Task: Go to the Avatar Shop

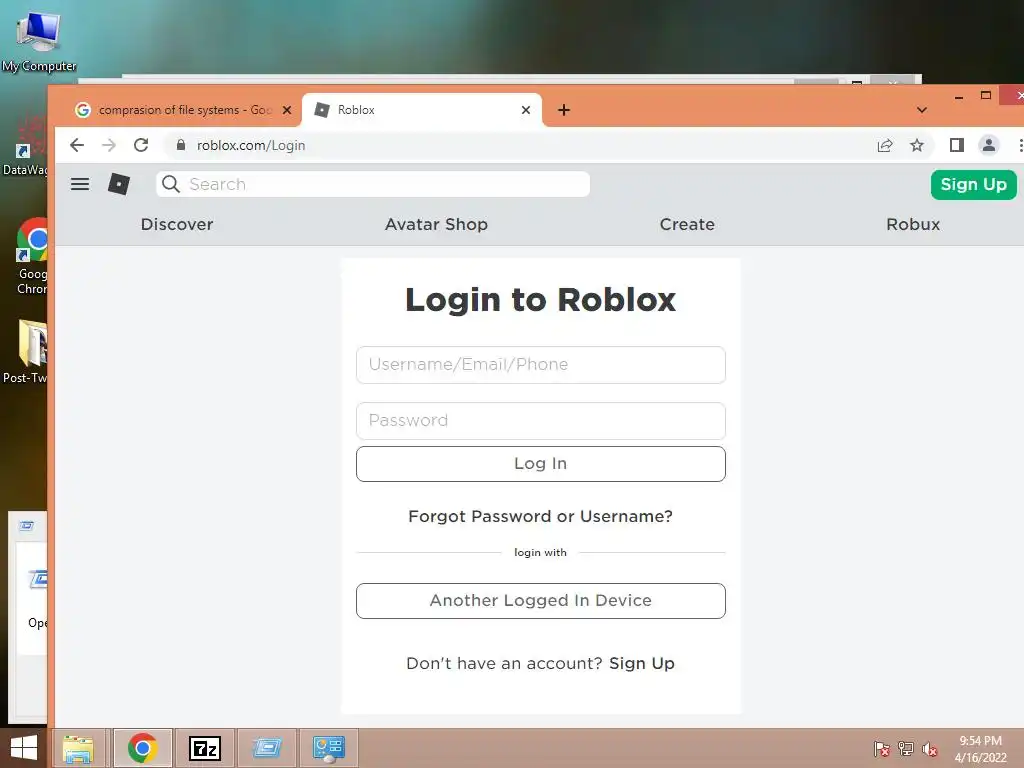Action: (436, 224)
